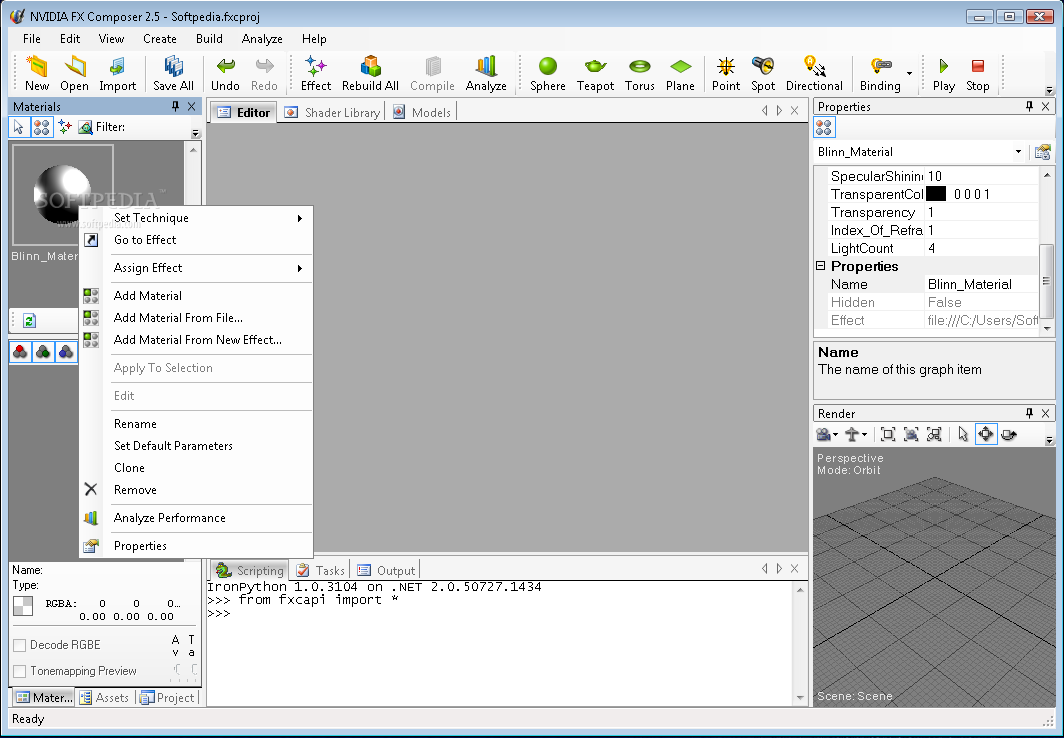Click the sparkle effect icon in Materials toolbar
The image size is (1064, 738).
point(64,127)
